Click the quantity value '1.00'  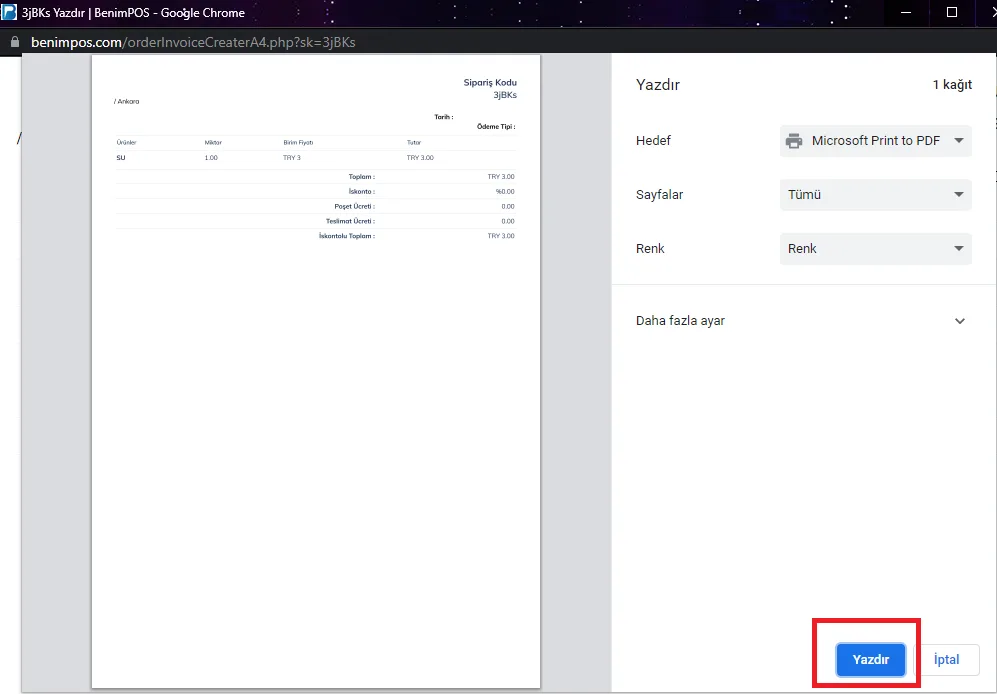pos(211,158)
